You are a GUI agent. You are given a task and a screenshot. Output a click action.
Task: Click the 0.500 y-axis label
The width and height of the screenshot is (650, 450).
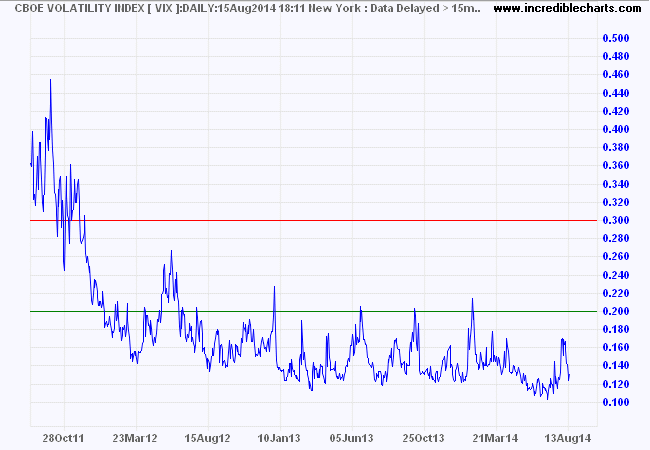[x=616, y=38]
